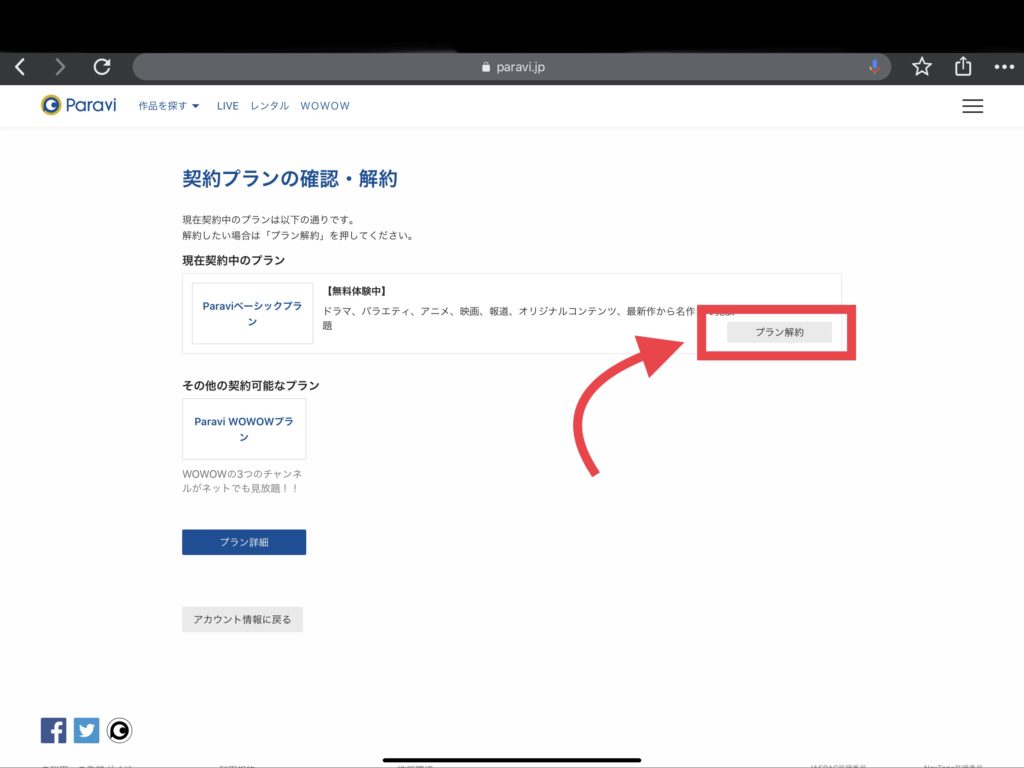Image resolution: width=1024 pixels, height=768 pixels.
Task: Click the WOWOWの3つのチャンネル description text
Action: coord(242,481)
